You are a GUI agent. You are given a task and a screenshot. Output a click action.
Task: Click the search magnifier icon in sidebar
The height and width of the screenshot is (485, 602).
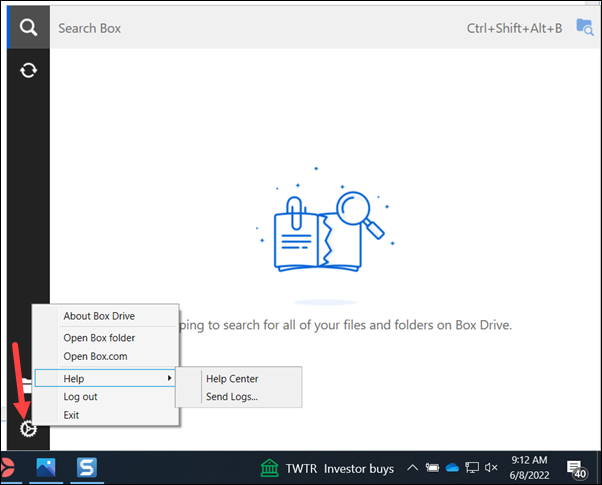(x=28, y=28)
